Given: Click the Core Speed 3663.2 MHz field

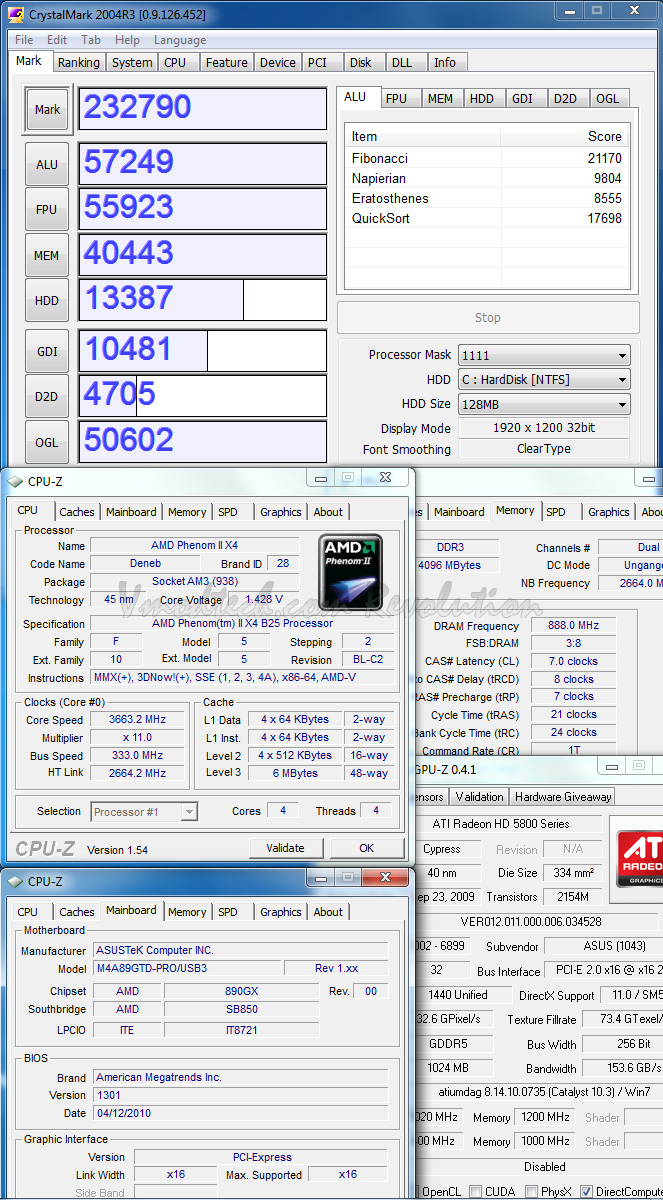Looking at the screenshot, I should 138,720.
